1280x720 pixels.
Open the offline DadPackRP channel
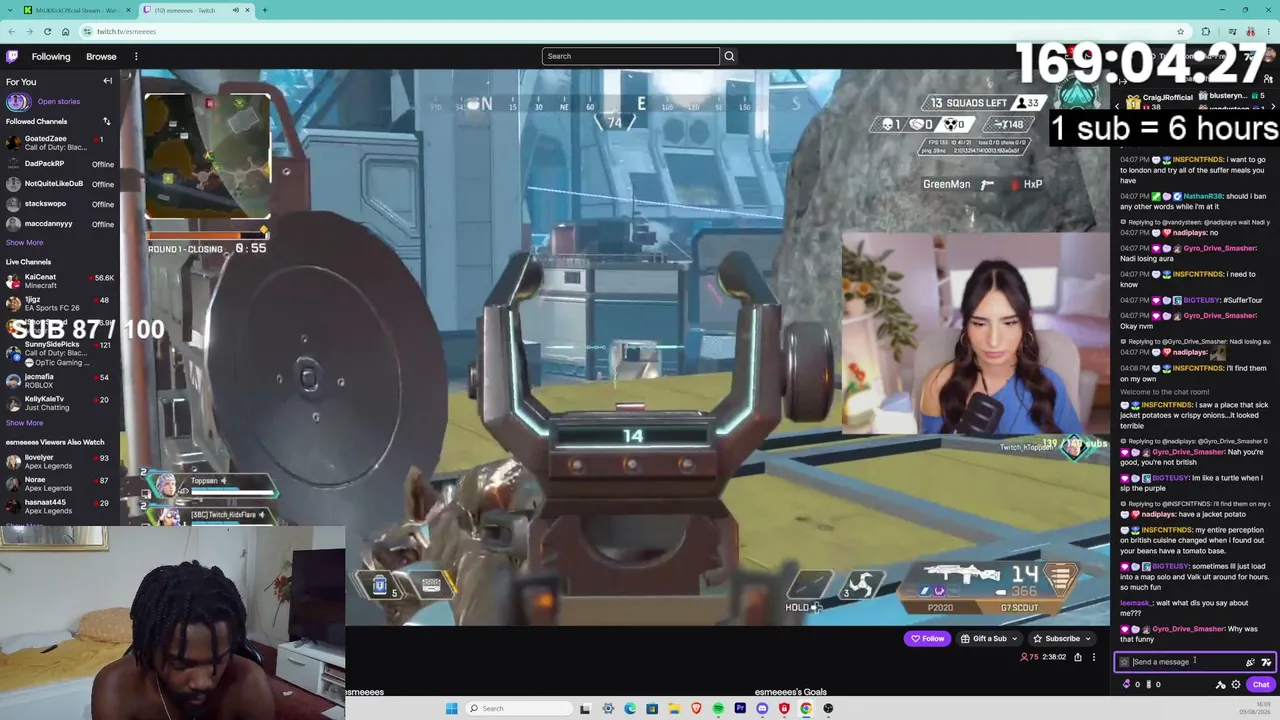click(60, 164)
